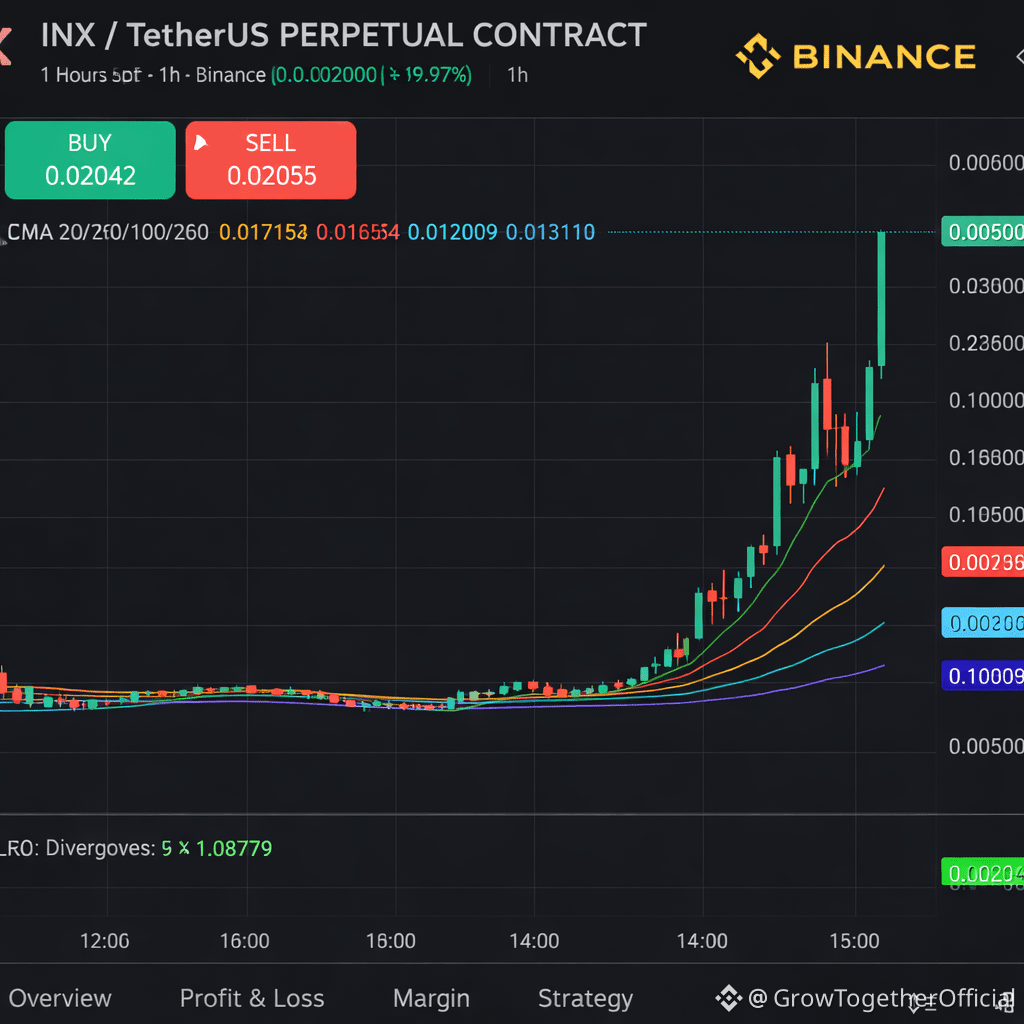The height and width of the screenshot is (1024, 1024).
Task: Open the Overview tab
Action: [60, 998]
